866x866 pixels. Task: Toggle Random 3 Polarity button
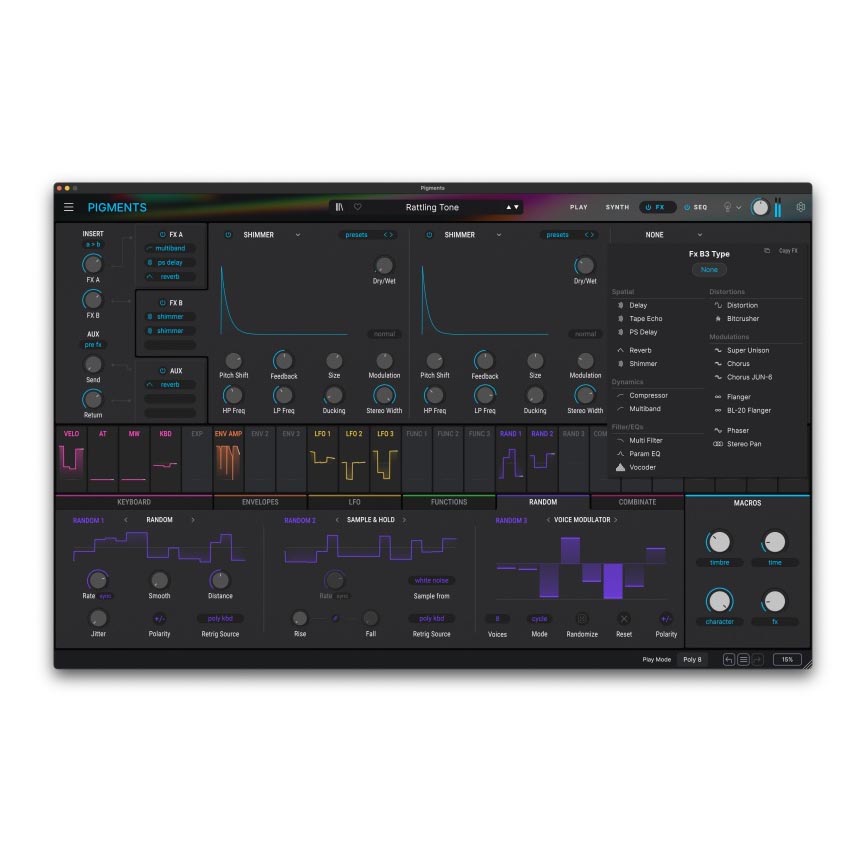(x=666, y=619)
